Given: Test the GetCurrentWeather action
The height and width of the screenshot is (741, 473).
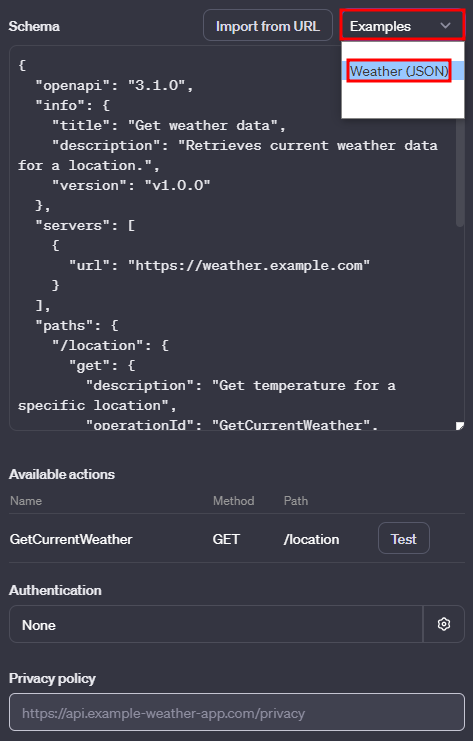Looking at the screenshot, I should [x=404, y=538].
